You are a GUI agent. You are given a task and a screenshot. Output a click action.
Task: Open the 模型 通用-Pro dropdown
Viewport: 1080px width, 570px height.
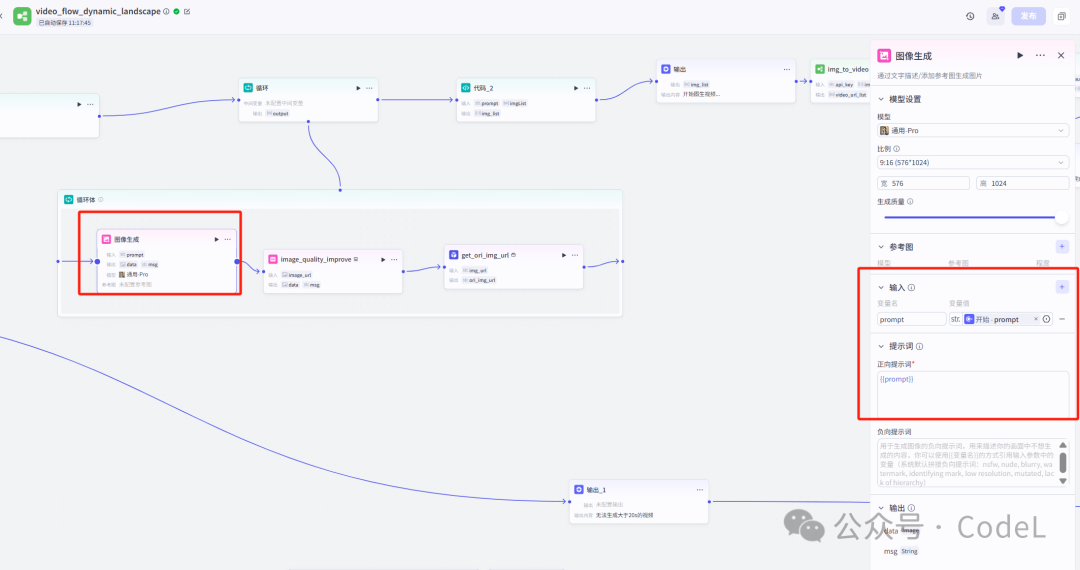tap(973, 130)
